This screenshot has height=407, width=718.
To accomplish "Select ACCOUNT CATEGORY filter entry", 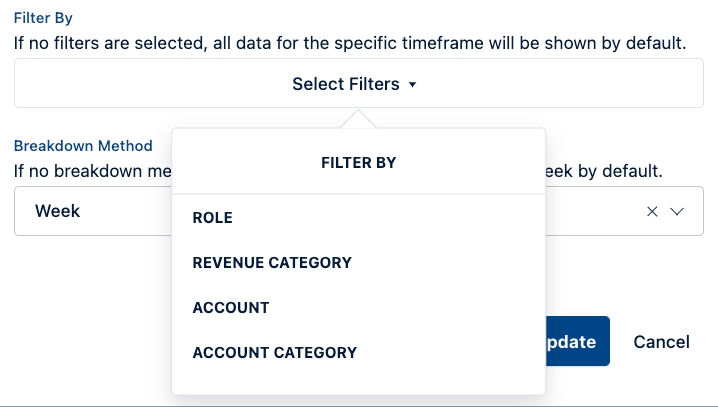I will pyautogui.click(x=275, y=353).
